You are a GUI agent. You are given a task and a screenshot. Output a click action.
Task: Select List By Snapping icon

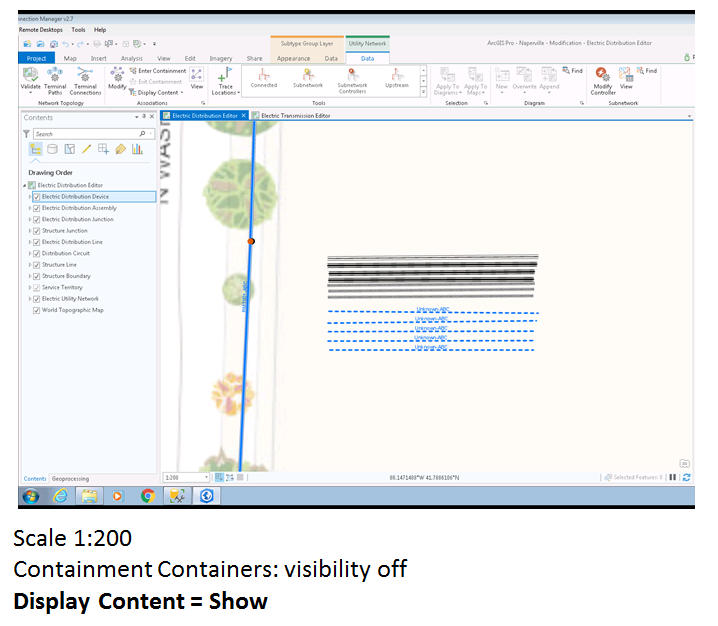(103, 149)
